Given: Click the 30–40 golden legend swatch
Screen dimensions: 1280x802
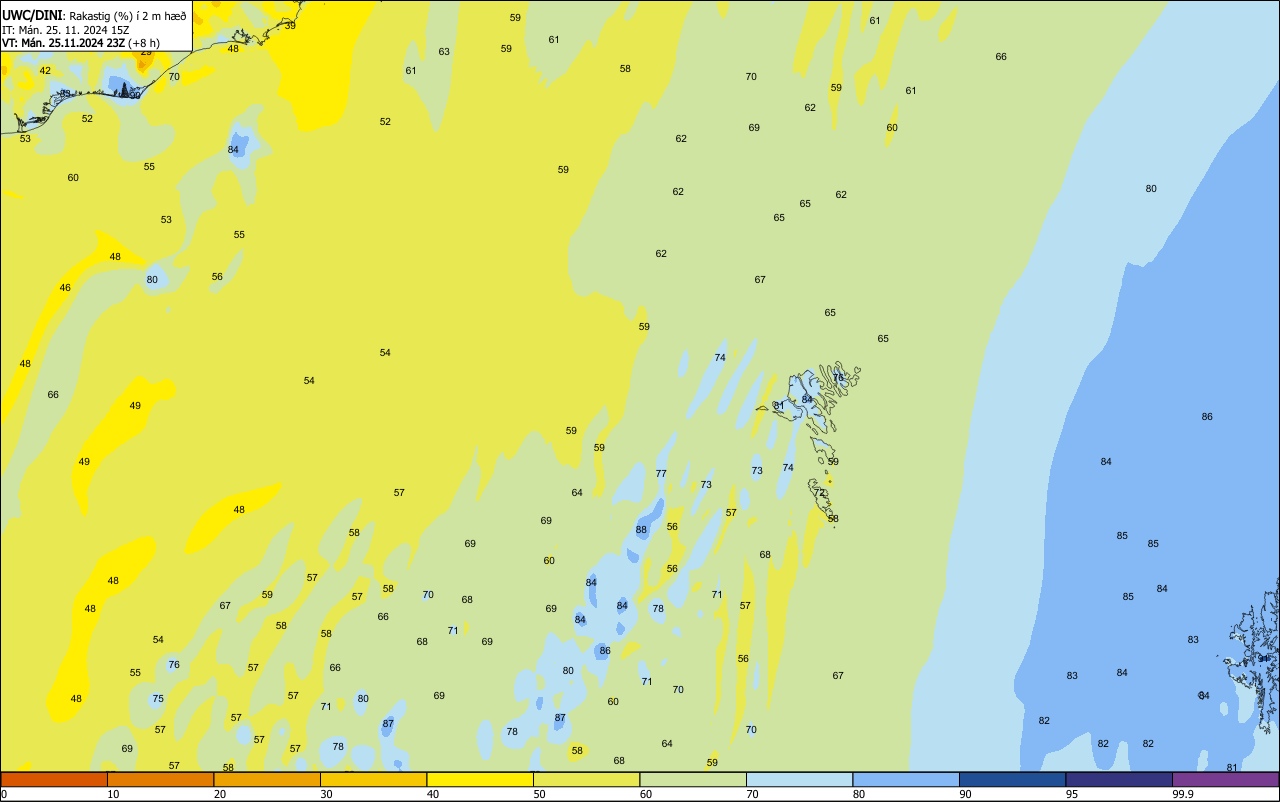Looking at the screenshot, I should coord(373,779).
